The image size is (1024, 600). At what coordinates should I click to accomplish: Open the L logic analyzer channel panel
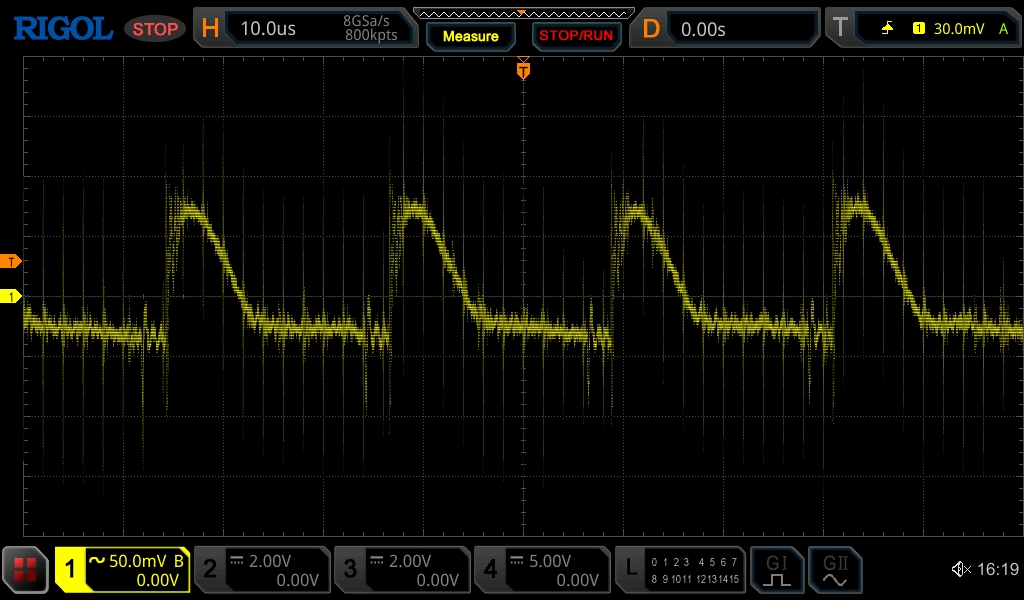coord(680,570)
